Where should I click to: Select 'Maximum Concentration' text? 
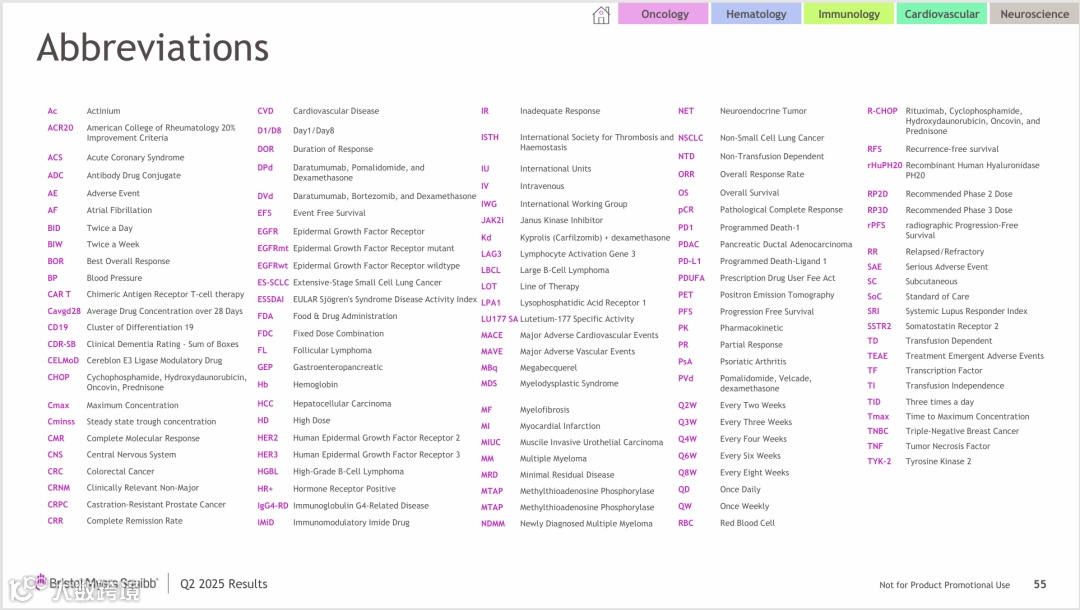tap(132, 406)
